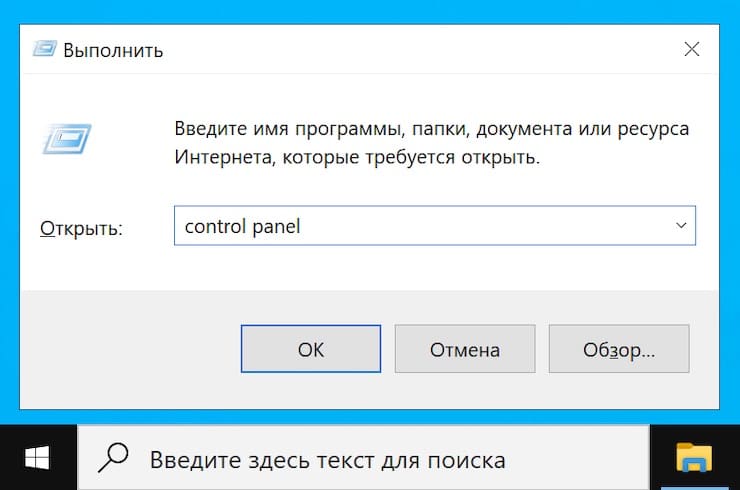Click the small Run icon in the title bar

[x=45, y=49]
